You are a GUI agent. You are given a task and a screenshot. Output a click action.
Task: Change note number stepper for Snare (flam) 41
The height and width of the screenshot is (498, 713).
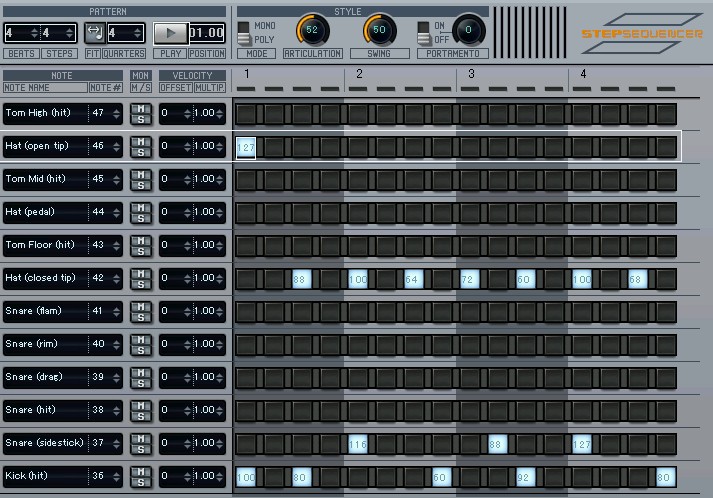click(x=116, y=312)
